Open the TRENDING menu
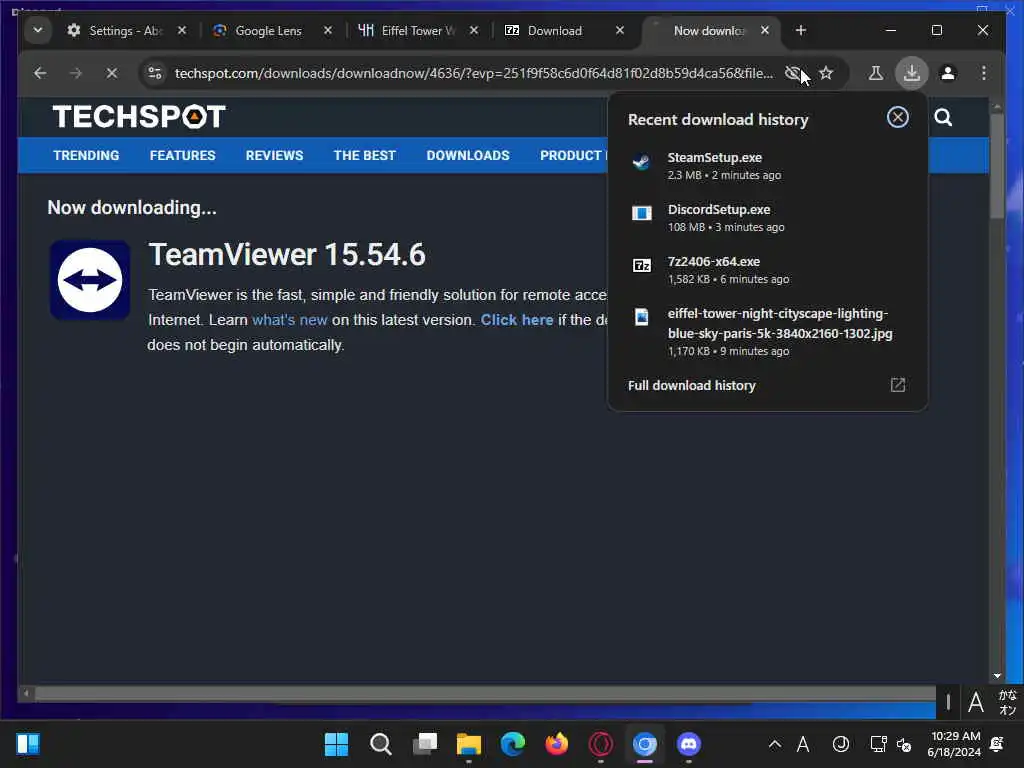This screenshot has height=768, width=1024. click(86, 155)
